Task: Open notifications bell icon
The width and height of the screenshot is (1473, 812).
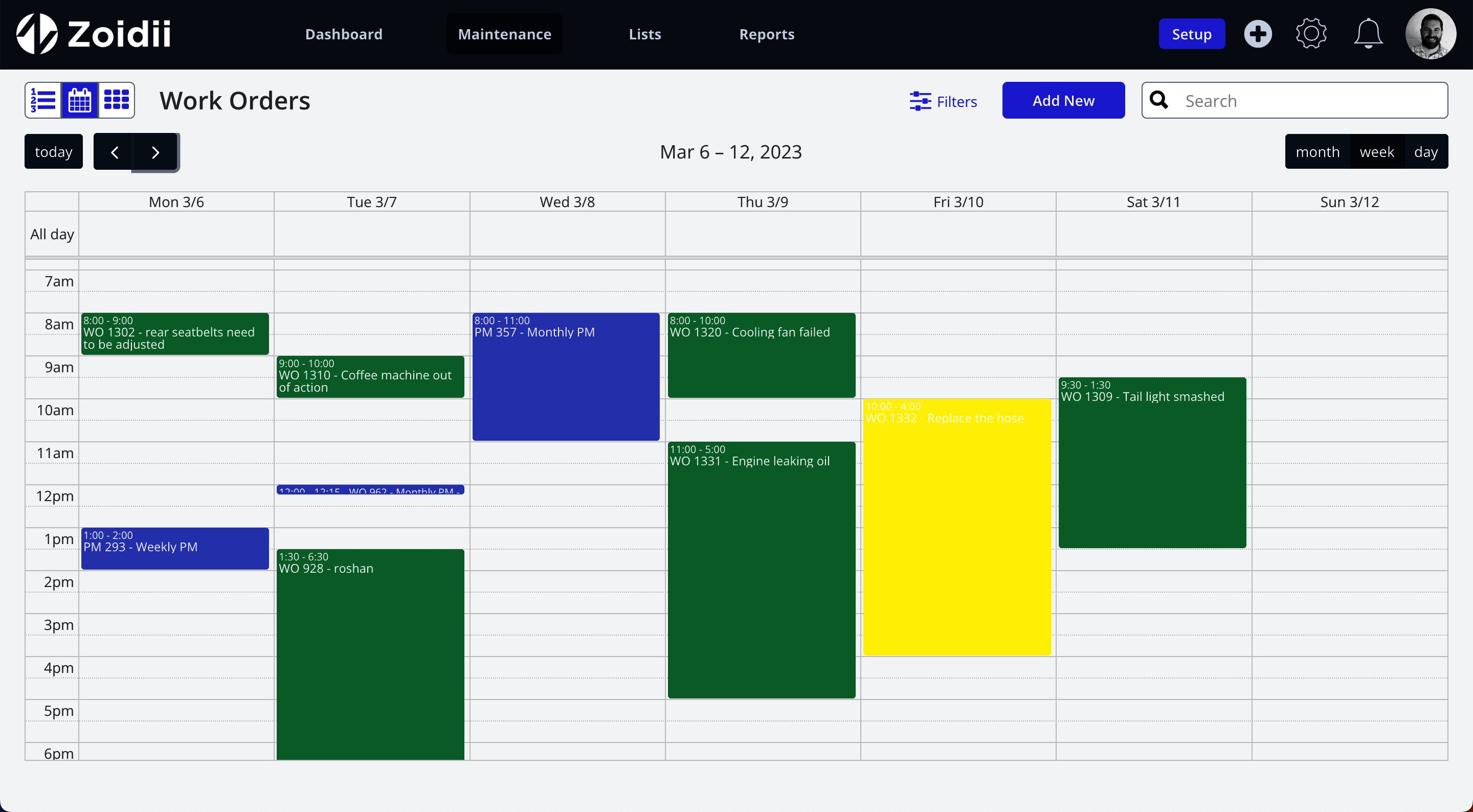Action: point(1368,34)
